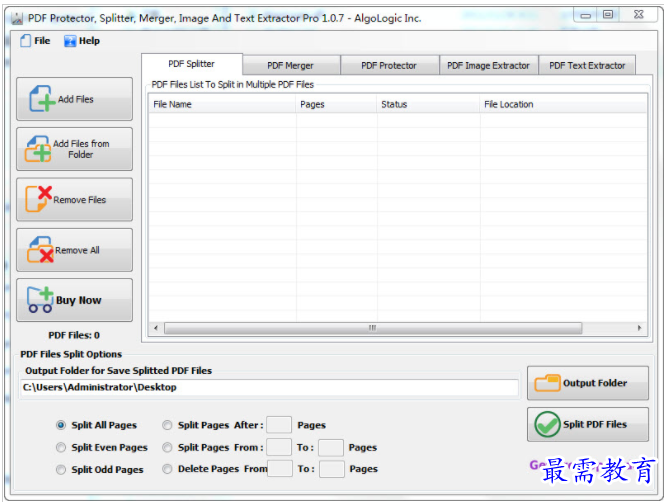Click the File Location column header
The height and width of the screenshot is (502, 664).
click(x=563, y=104)
